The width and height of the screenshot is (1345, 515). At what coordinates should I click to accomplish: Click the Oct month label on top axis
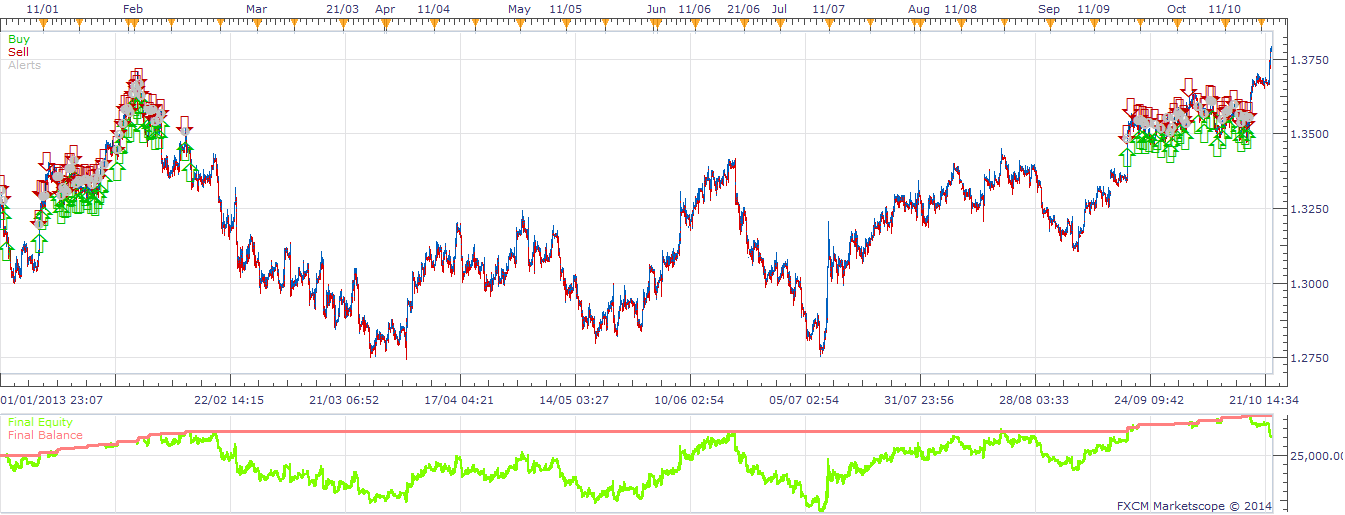[1177, 8]
